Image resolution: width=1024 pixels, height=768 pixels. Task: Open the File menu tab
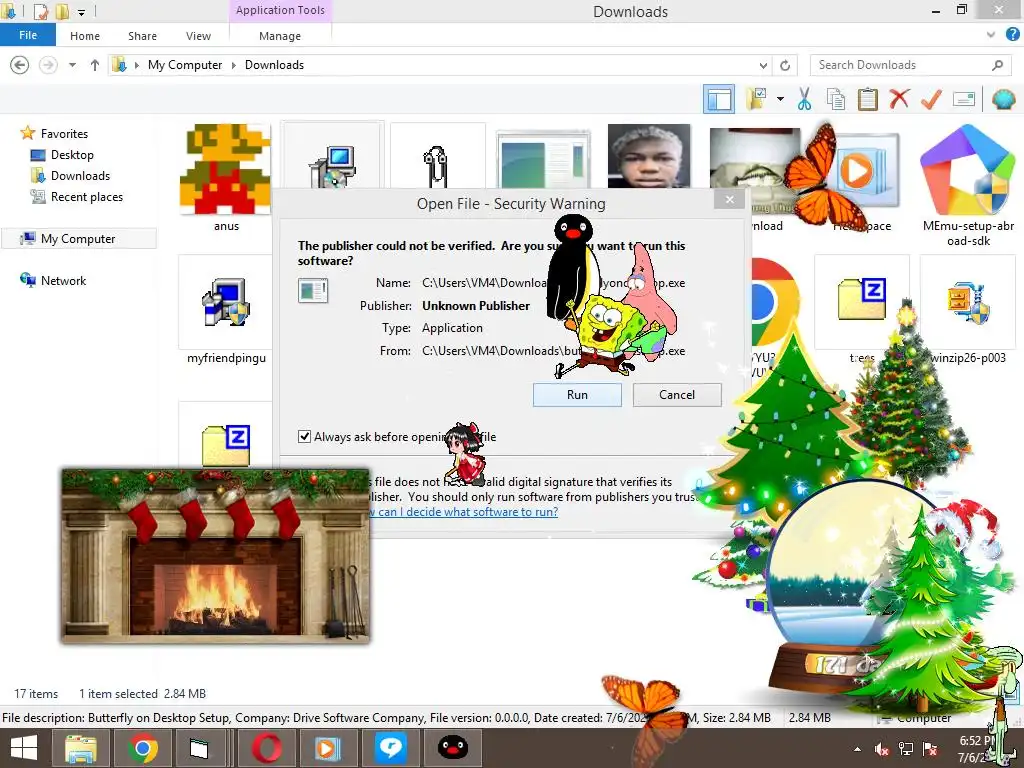28,35
